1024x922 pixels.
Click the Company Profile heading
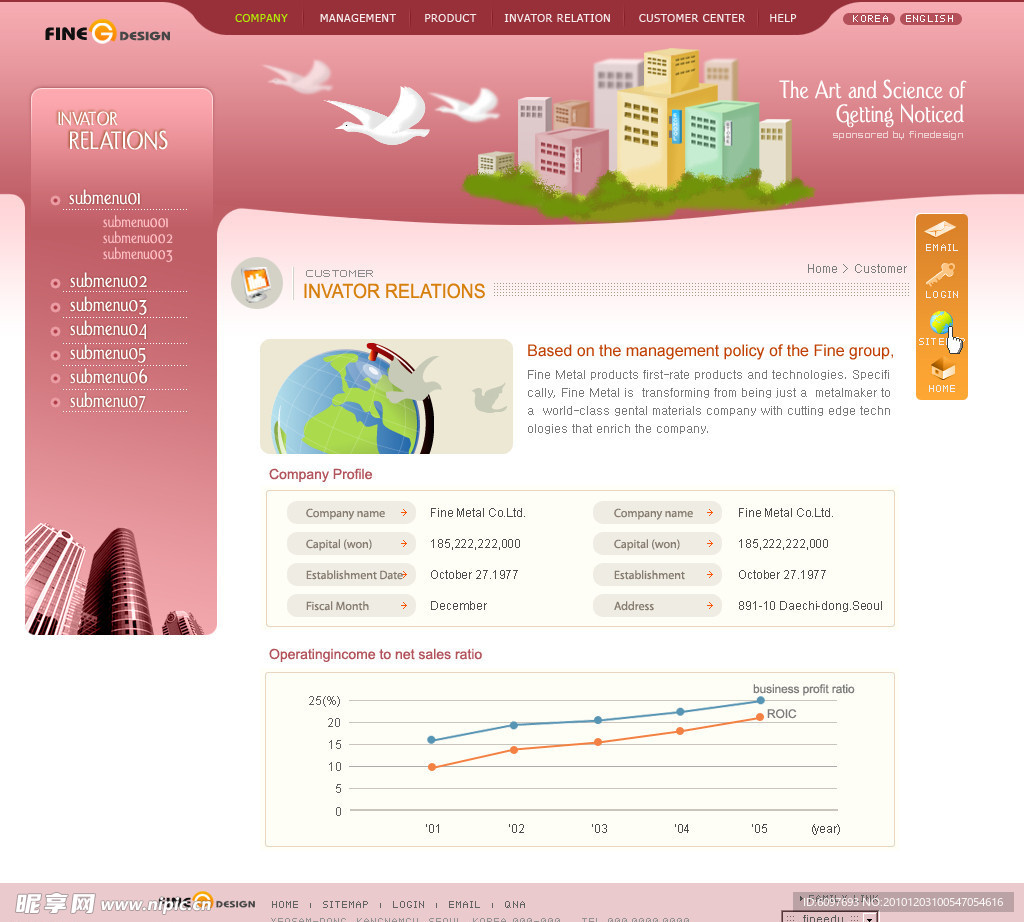point(321,474)
